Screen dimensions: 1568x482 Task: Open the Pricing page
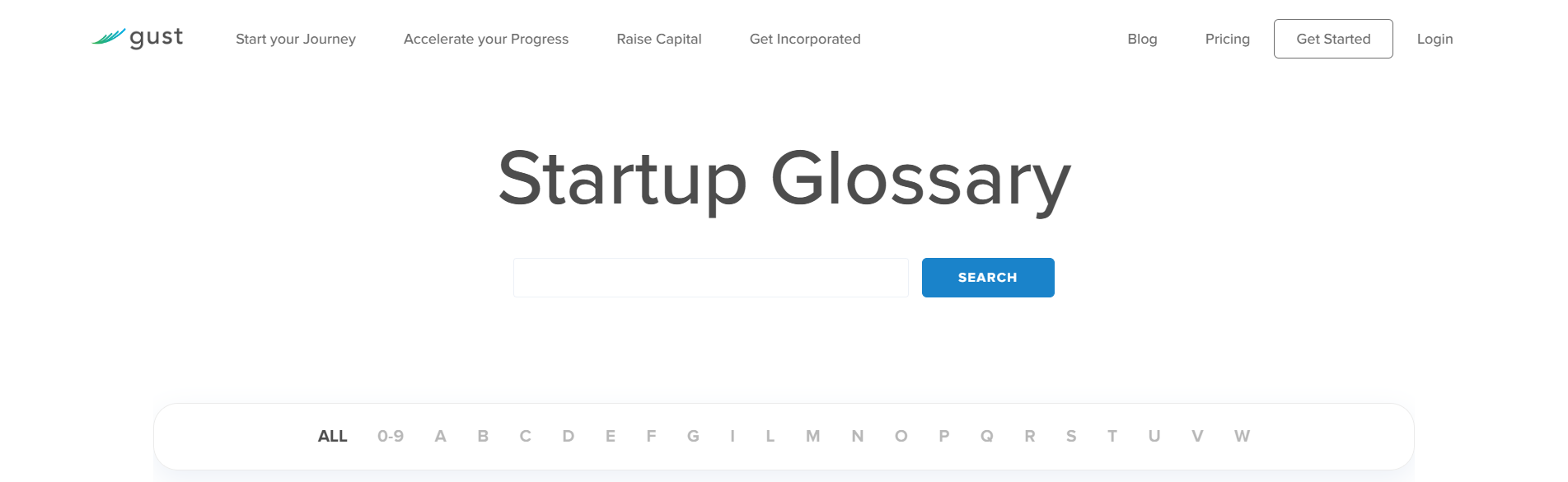(1227, 39)
